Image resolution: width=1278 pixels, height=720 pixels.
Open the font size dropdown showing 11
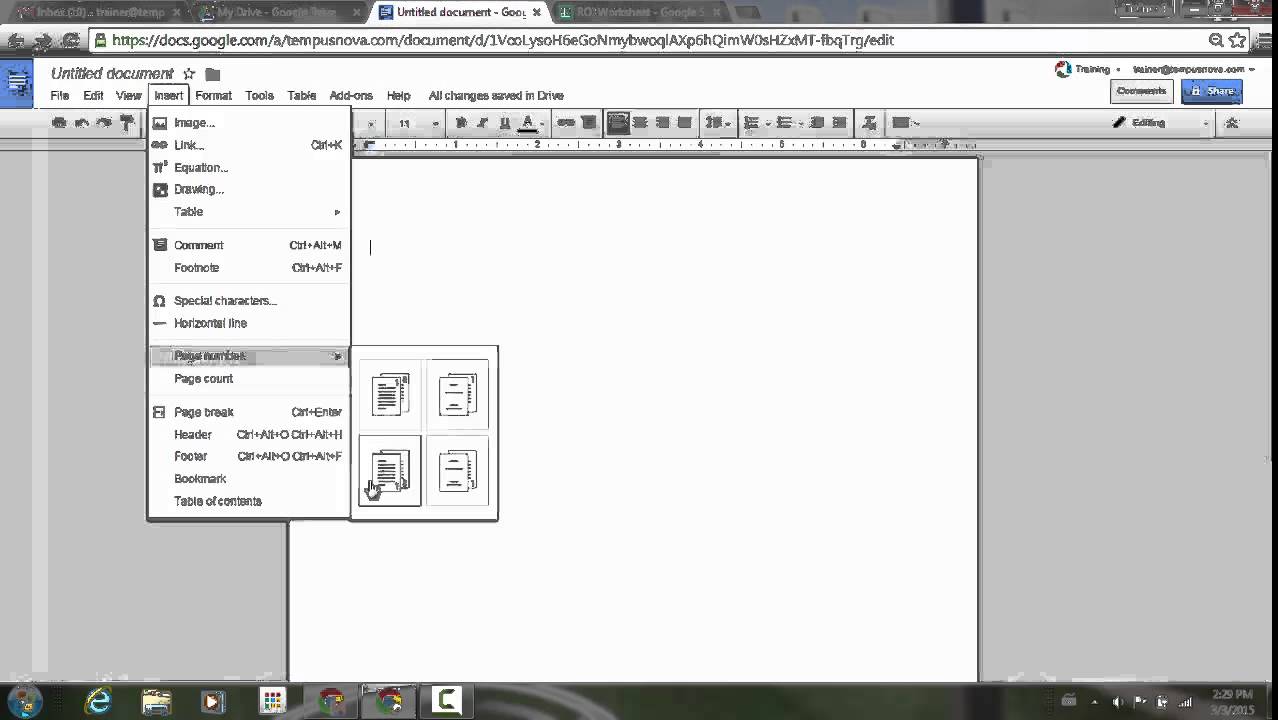[418, 123]
